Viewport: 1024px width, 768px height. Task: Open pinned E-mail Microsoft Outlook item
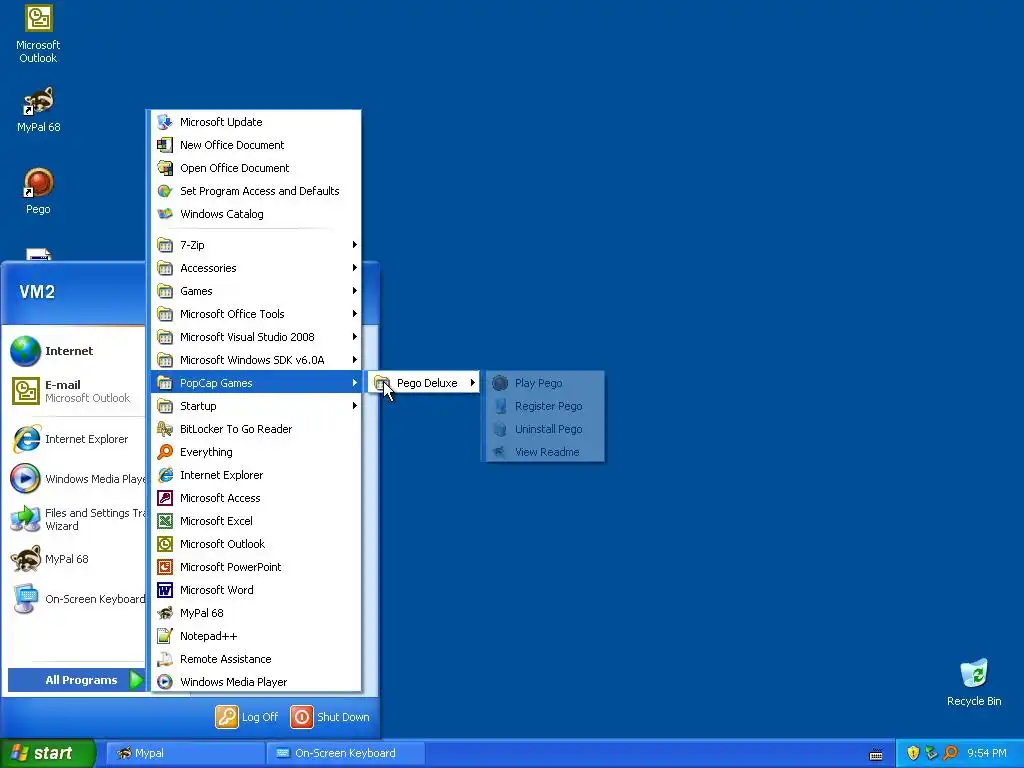[x=74, y=391]
